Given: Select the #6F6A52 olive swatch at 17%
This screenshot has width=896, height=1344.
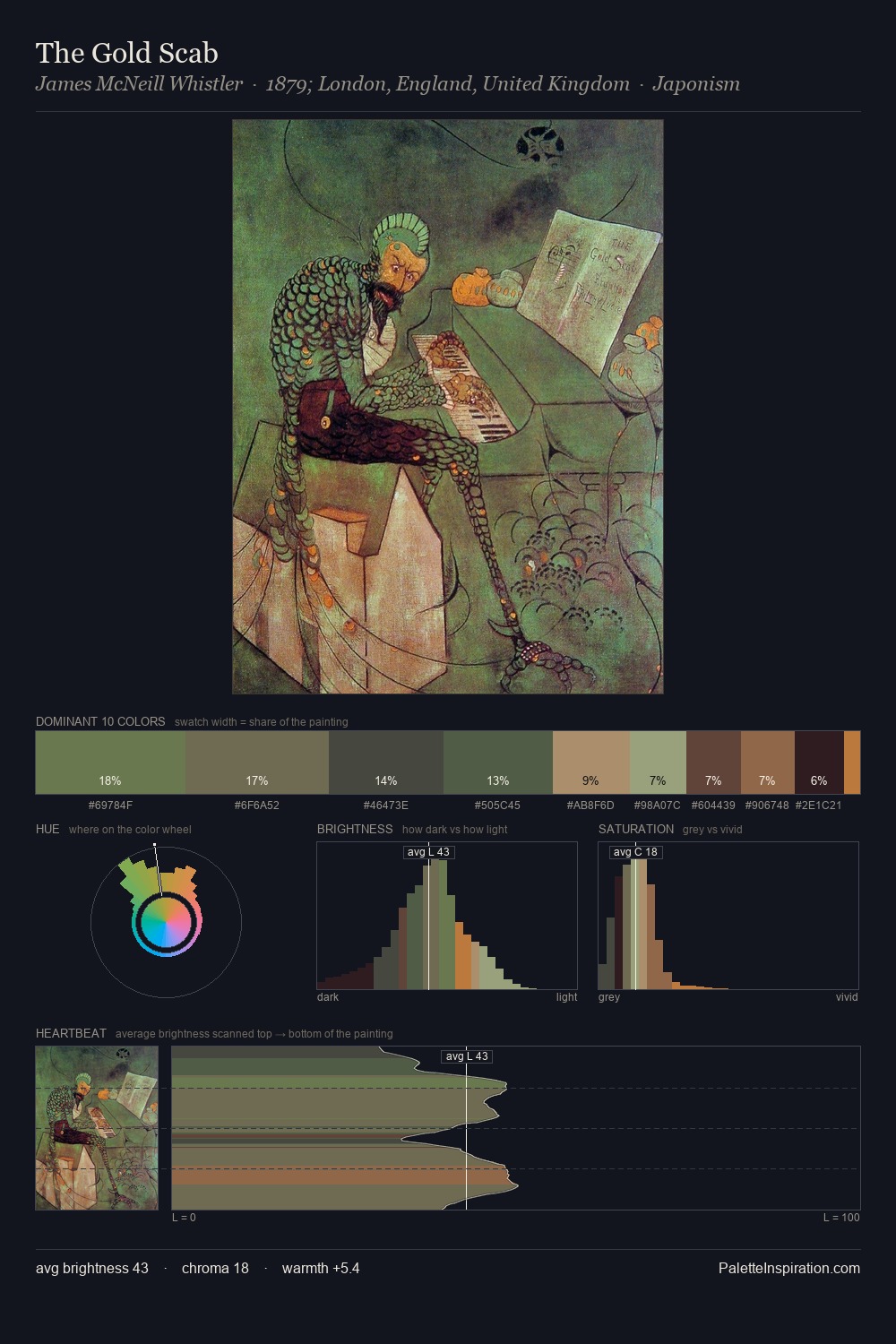Looking at the screenshot, I should tap(257, 762).
